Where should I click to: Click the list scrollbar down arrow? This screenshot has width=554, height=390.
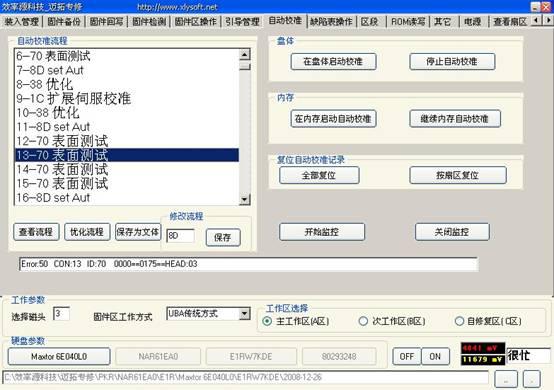(x=244, y=199)
